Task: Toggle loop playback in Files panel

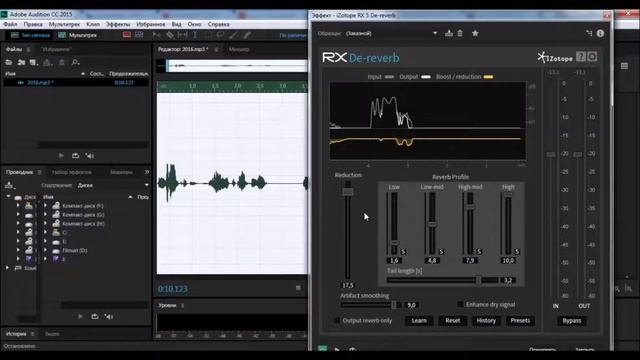Action: pos(76,156)
